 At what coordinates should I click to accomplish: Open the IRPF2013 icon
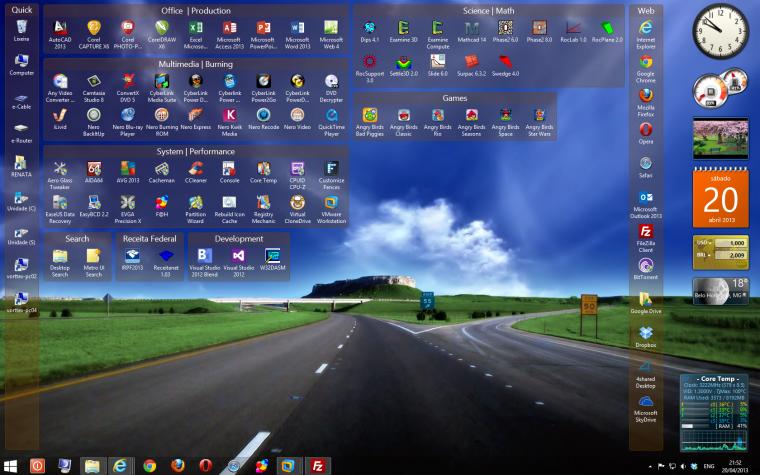click(x=132, y=259)
